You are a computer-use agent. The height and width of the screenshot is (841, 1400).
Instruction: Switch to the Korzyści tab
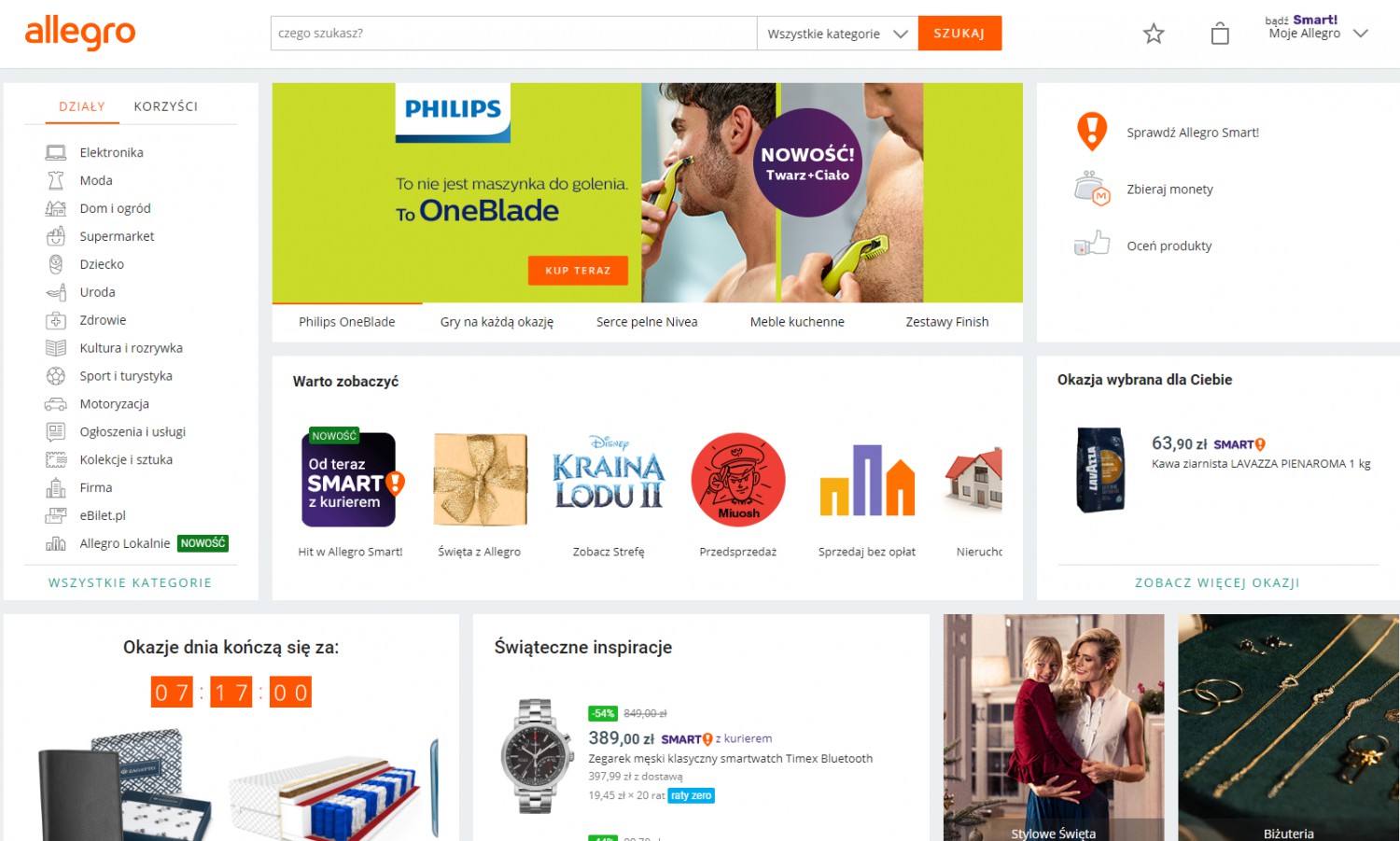166,106
